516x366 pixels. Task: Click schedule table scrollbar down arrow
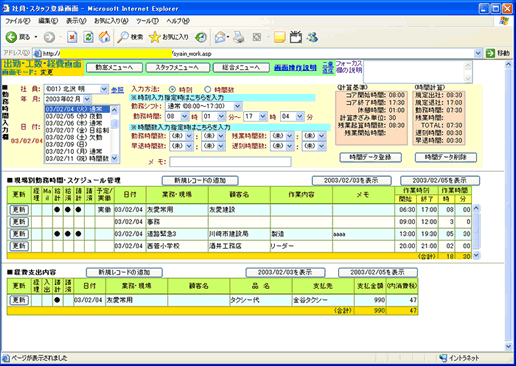tap(476, 255)
